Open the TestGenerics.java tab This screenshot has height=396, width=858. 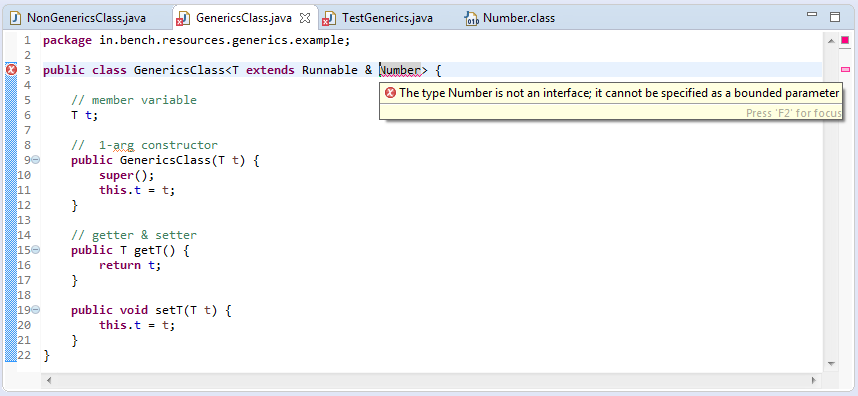[x=387, y=18]
